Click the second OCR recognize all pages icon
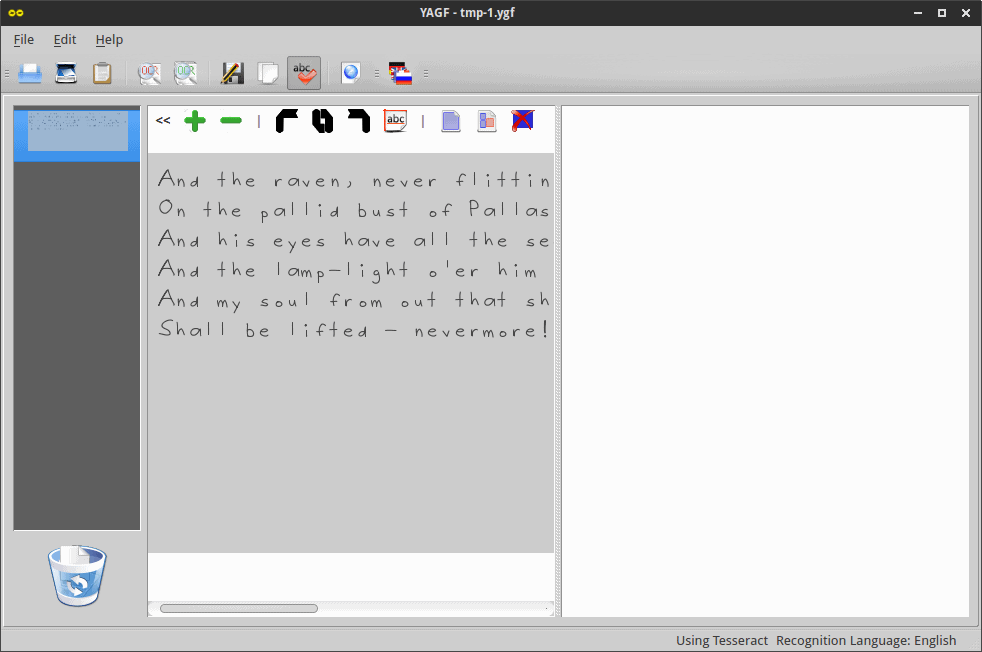The image size is (982, 652). 185,73
